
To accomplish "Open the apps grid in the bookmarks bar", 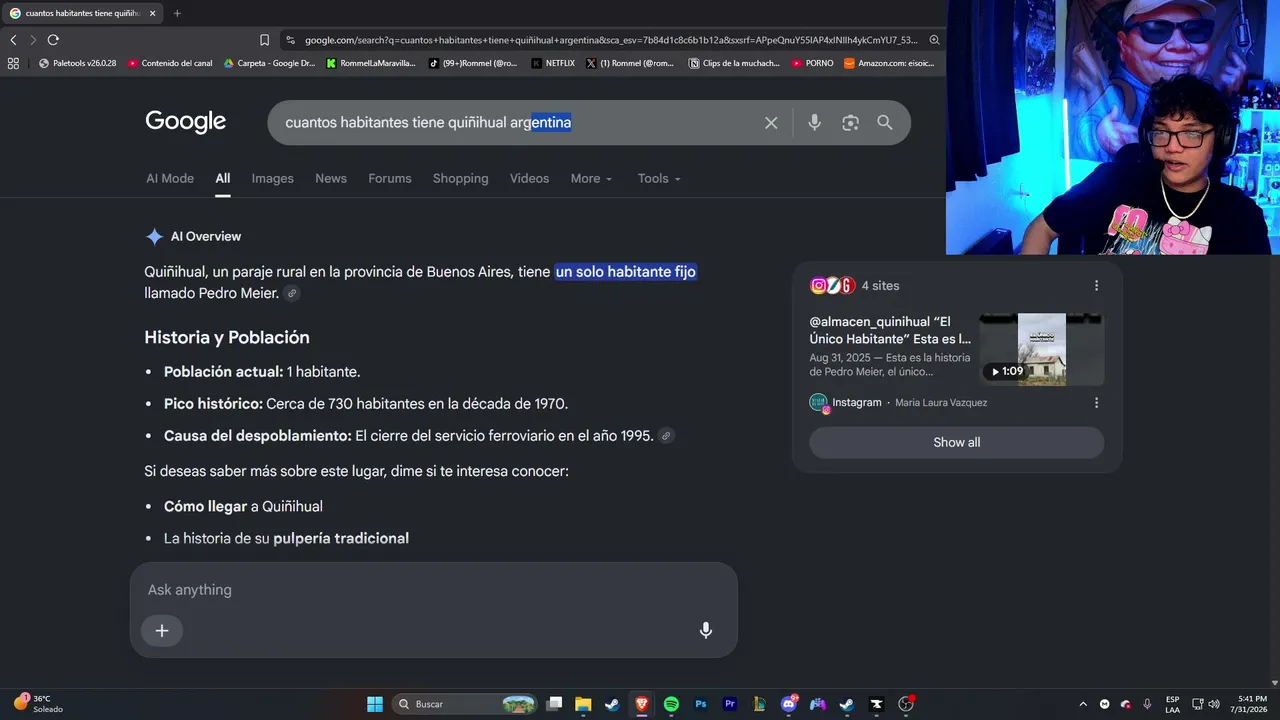I will (x=13, y=63).
